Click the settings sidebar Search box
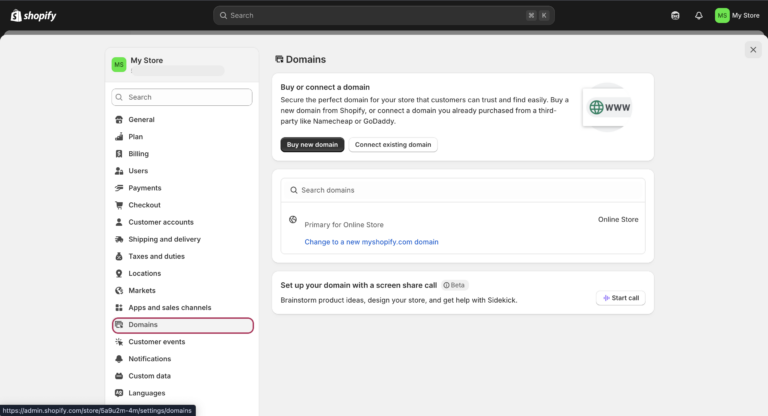Screen dimensions: 768x416 pyautogui.click(x=182, y=97)
